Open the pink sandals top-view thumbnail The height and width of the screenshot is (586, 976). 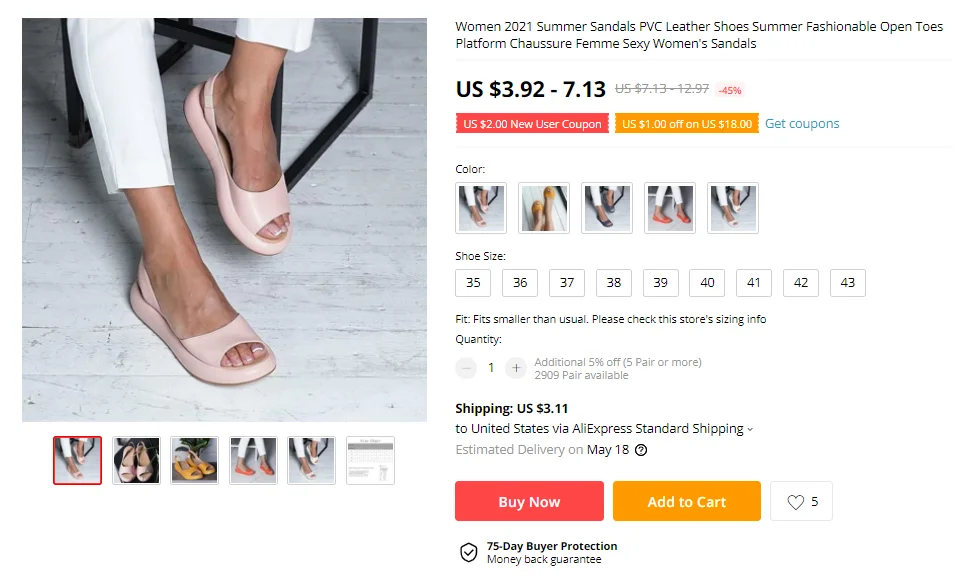coord(136,460)
